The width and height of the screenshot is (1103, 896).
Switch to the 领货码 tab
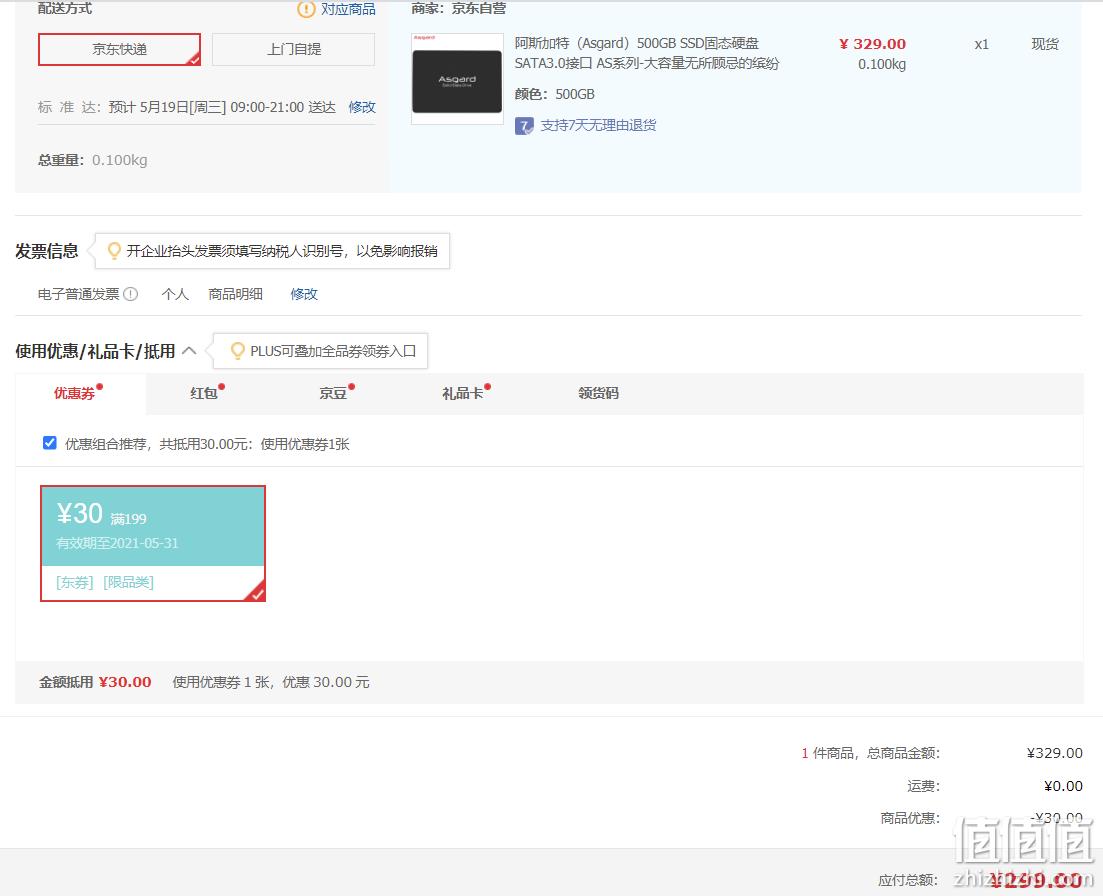tap(599, 393)
